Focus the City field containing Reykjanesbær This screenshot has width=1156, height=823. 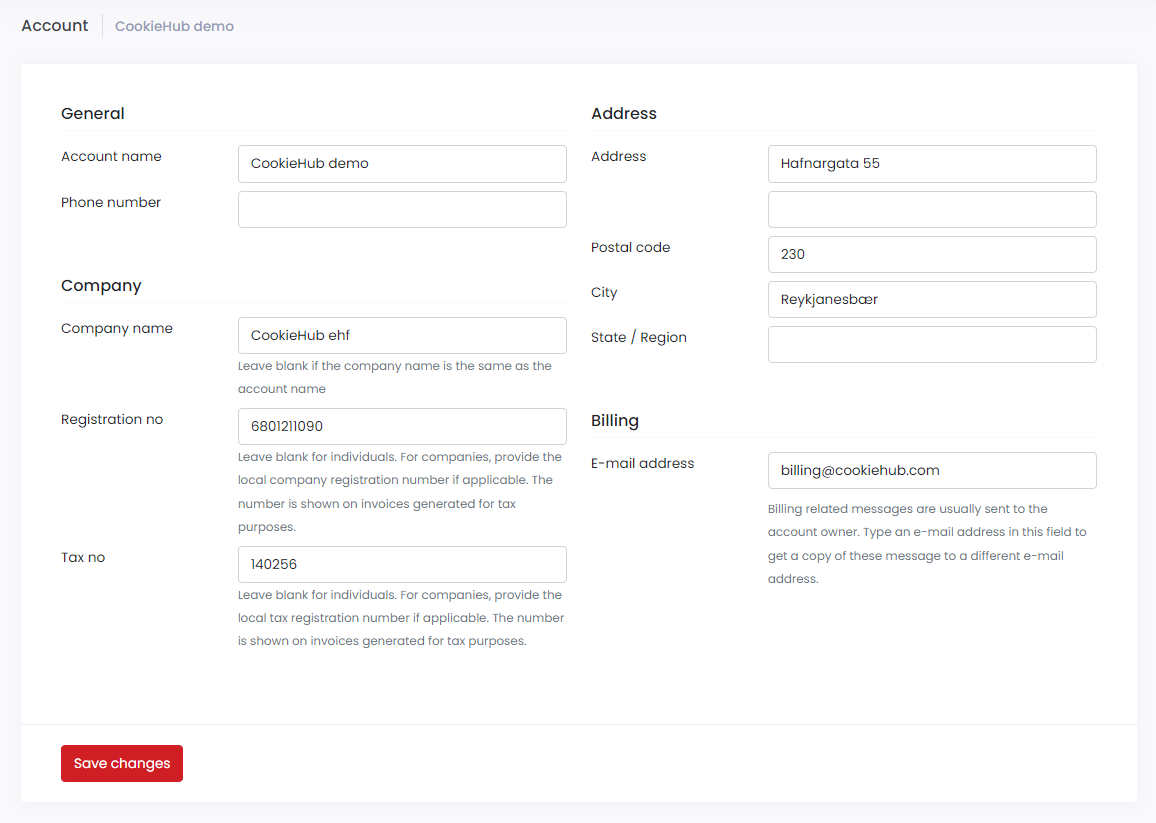click(932, 299)
